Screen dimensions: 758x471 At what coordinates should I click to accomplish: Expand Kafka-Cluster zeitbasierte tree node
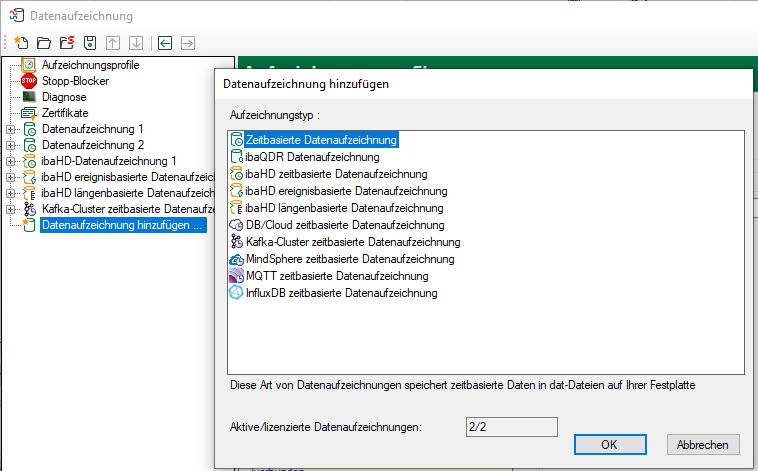(x=10, y=209)
